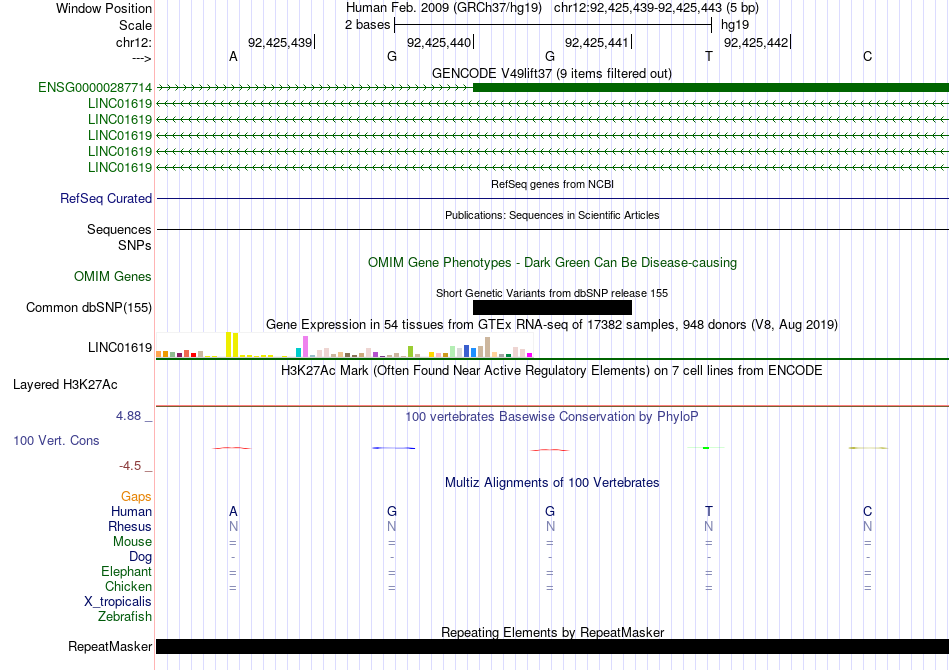Image resolution: width=950 pixels, height=670 pixels.
Task: Click the Dog species label
Action: coord(140,557)
